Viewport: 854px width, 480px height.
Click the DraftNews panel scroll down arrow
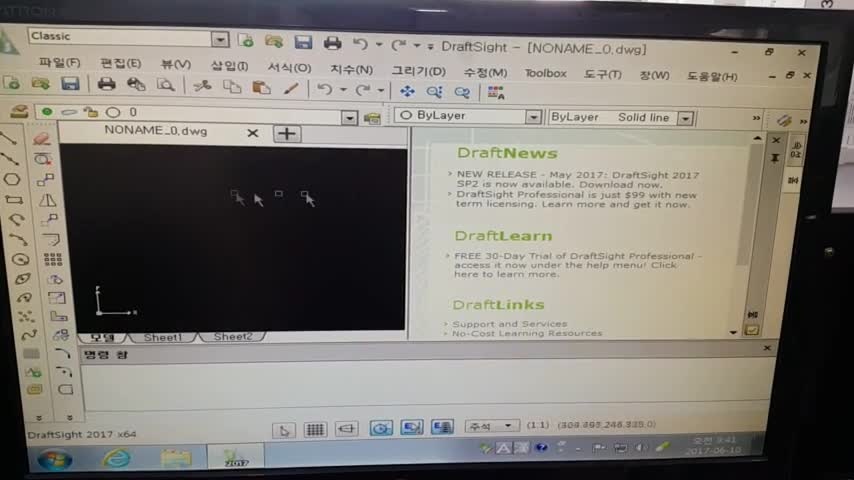tap(734, 332)
